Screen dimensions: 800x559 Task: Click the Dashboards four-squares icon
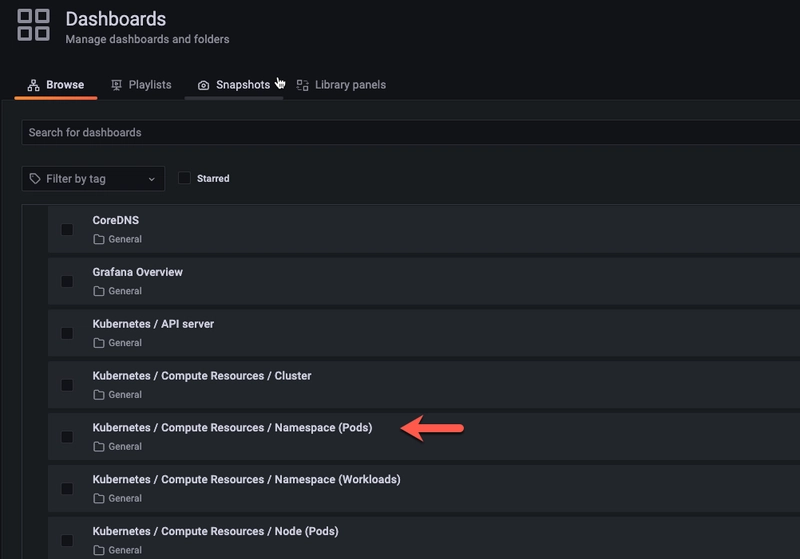pyautogui.click(x=33, y=25)
